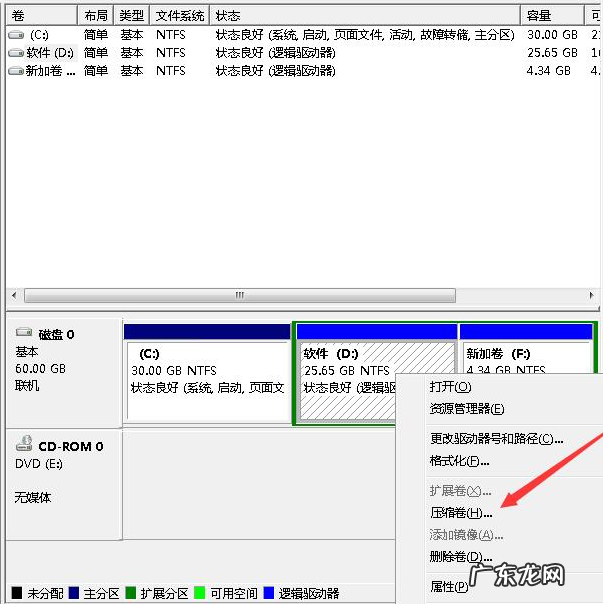
Task: Click the 软件 (D:) volume name in list
Action: (50, 53)
